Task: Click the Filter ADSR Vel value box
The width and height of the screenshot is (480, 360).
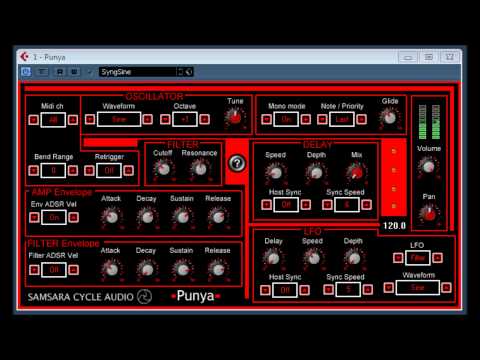Action: [54, 270]
